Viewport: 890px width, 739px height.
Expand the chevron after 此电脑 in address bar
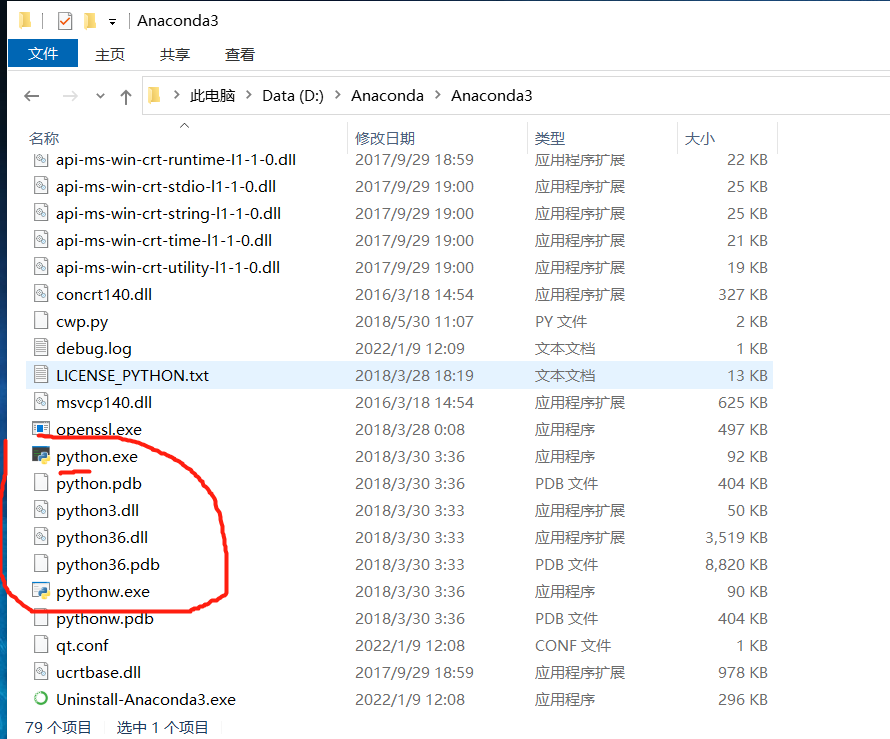tap(249, 95)
